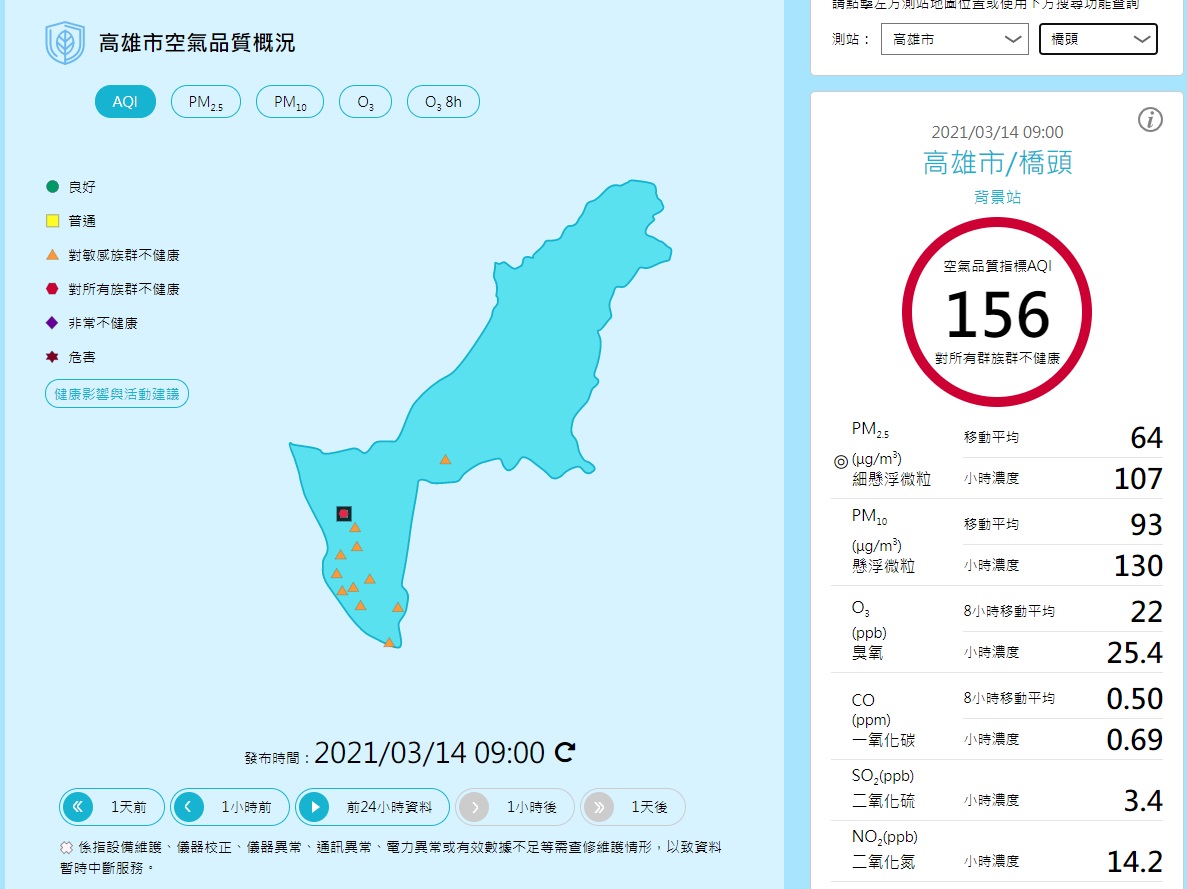Click the maintenance note icon in footnote
The height and width of the screenshot is (889, 1187).
coord(67,847)
